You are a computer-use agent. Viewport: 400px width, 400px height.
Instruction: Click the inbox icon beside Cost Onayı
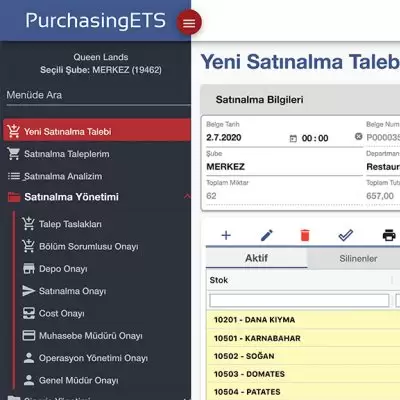(x=29, y=313)
